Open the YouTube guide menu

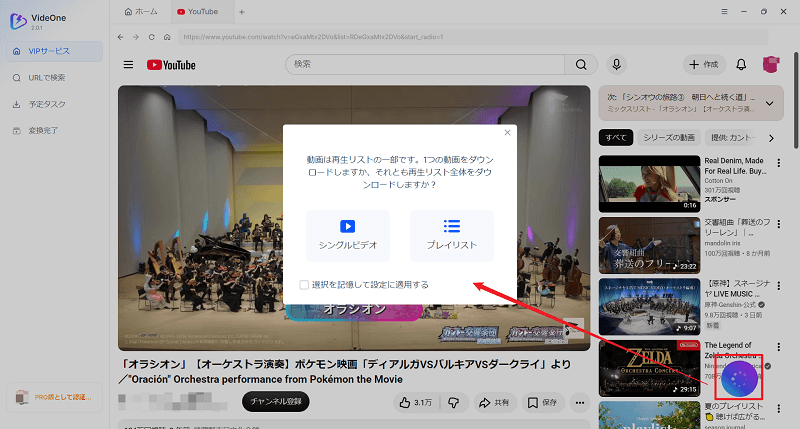(x=128, y=65)
